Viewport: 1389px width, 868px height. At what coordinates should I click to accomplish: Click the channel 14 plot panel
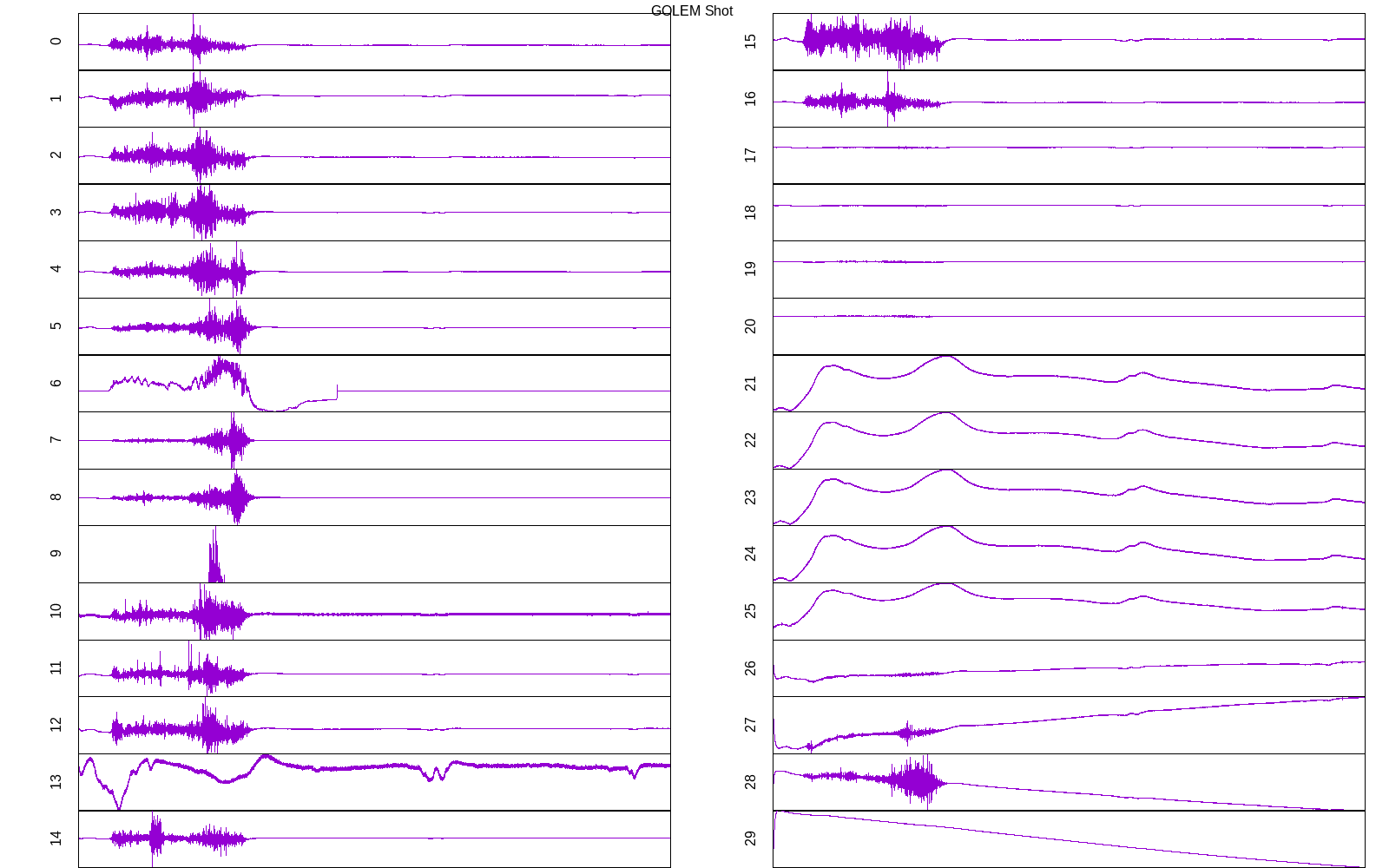(374, 838)
